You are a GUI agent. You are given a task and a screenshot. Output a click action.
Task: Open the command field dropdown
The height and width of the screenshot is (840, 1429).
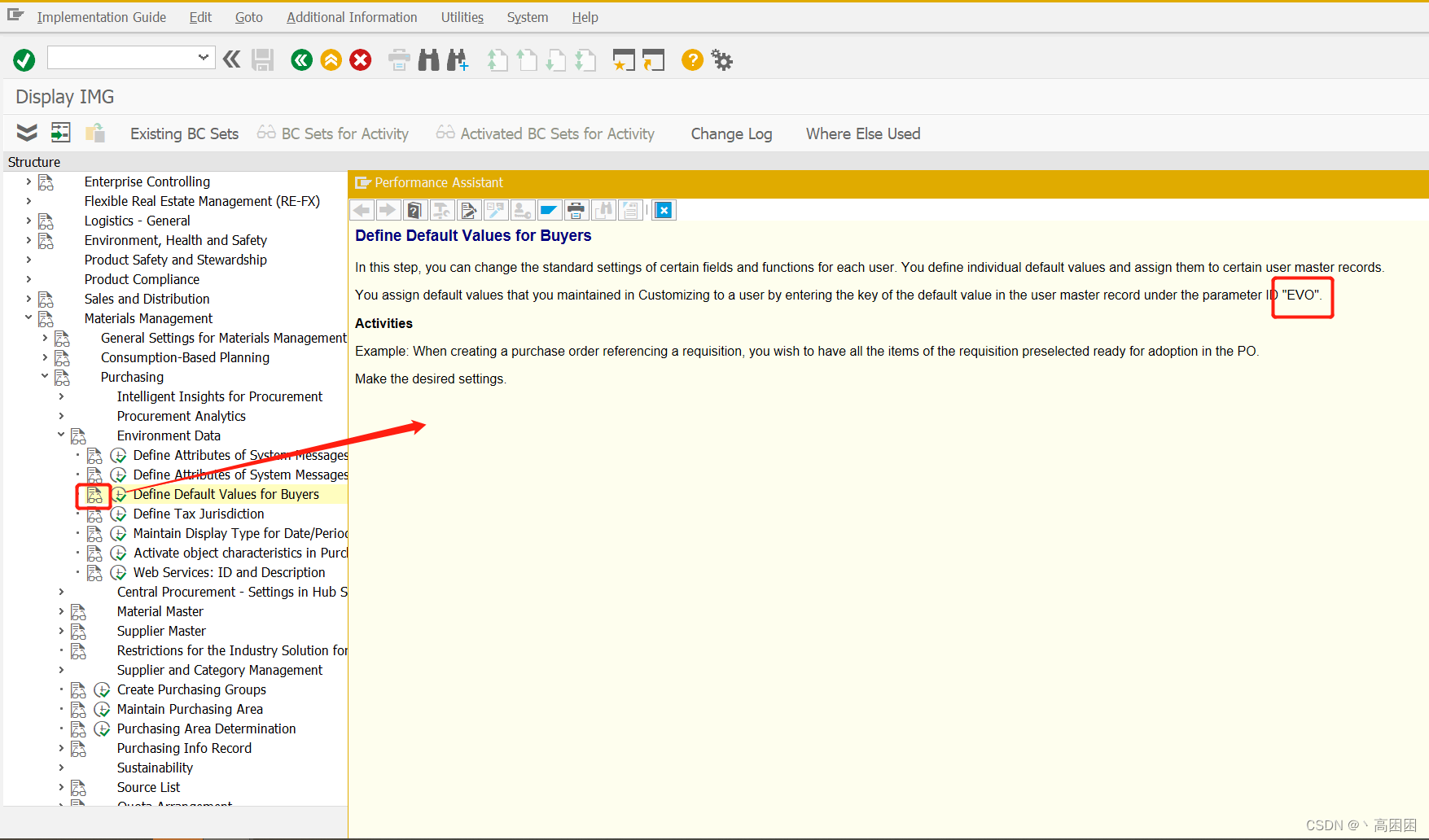[x=204, y=57]
